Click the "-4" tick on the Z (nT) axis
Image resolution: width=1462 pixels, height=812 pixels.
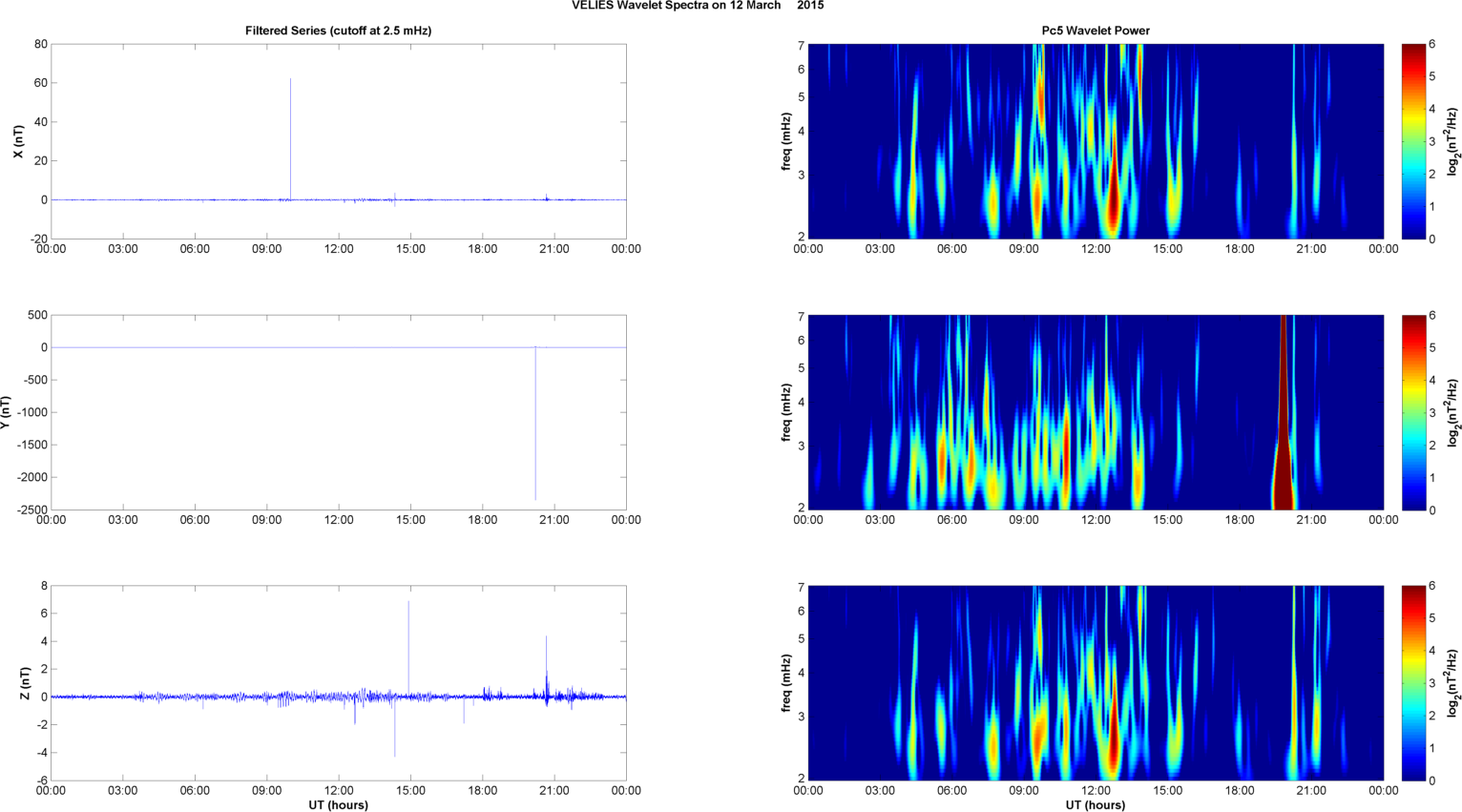[x=41, y=753]
